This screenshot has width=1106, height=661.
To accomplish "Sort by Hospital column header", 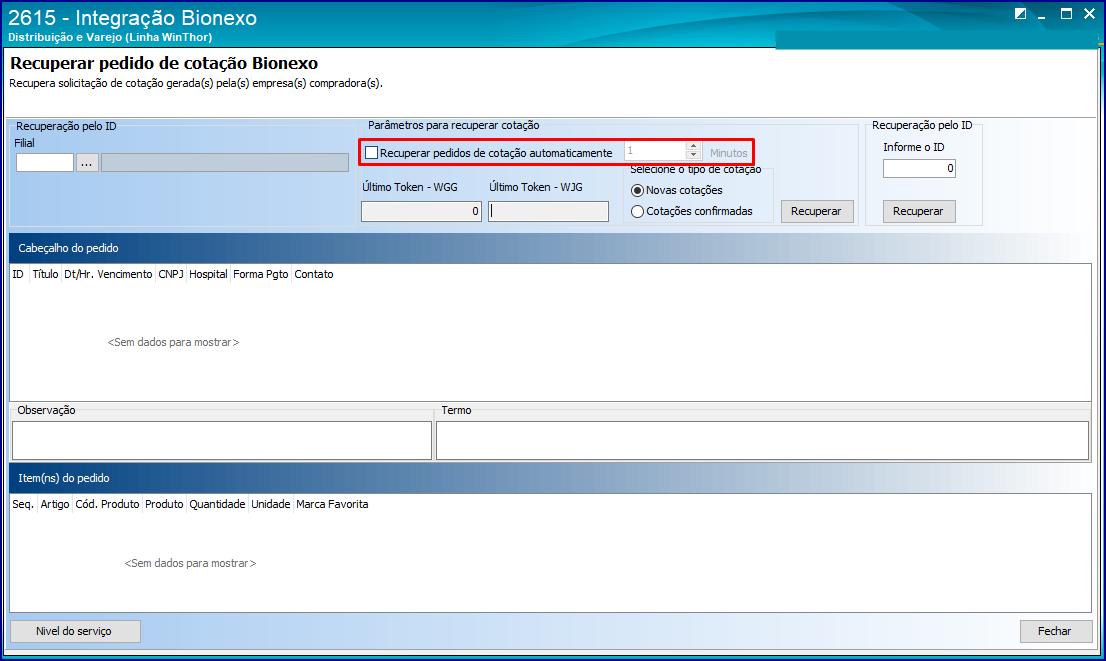I will point(208,274).
